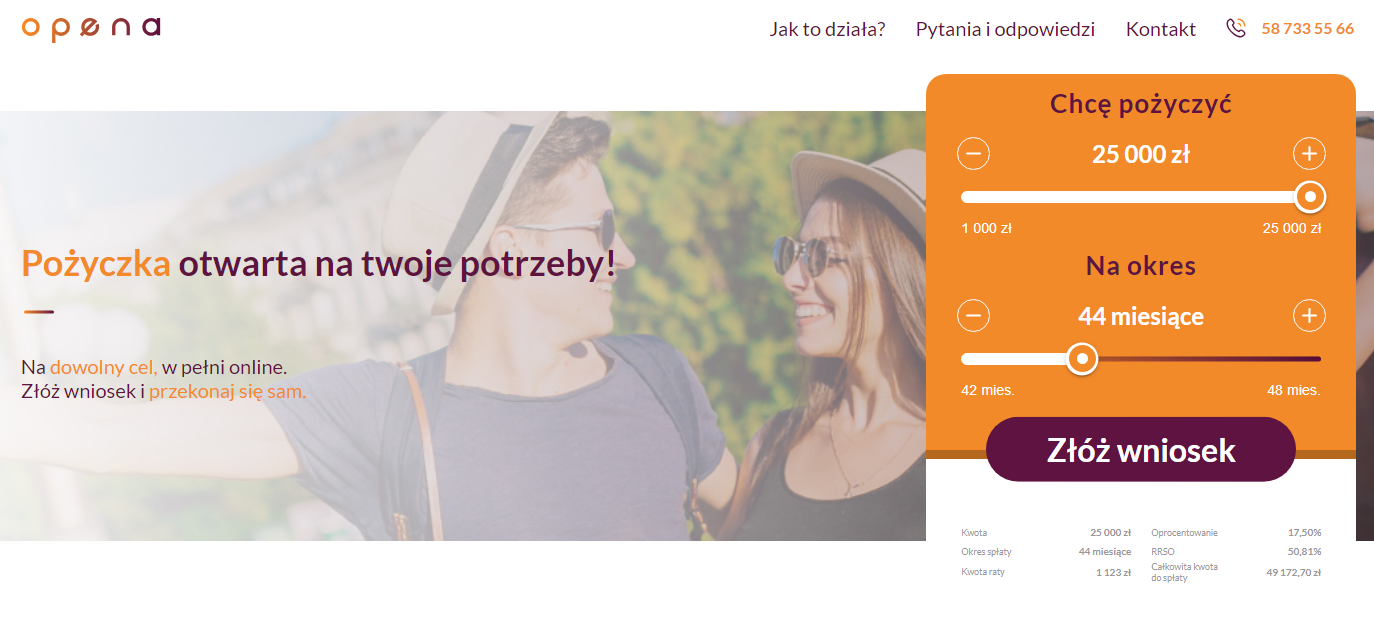Screen dimensions: 1374x625
Task: Open the "Jak to działa?" menu item
Action: click(x=827, y=29)
